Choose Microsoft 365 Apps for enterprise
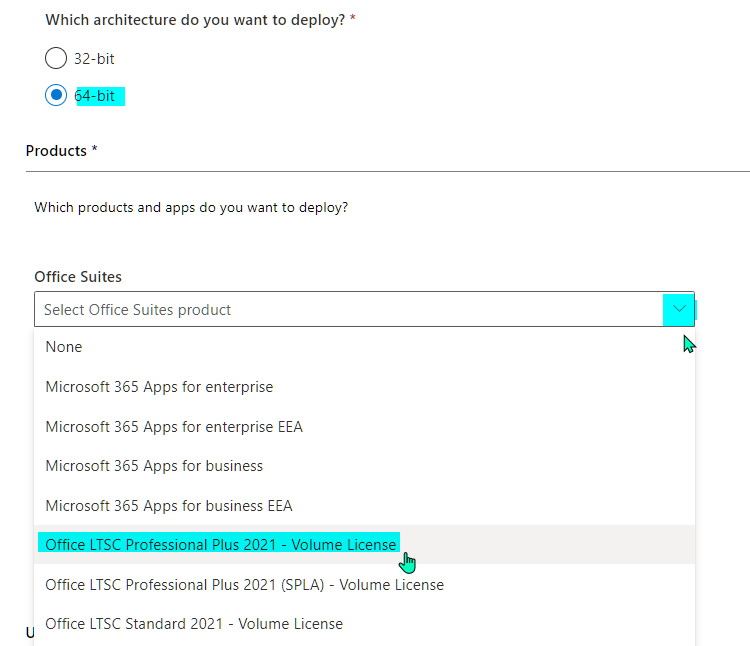 (x=364, y=386)
